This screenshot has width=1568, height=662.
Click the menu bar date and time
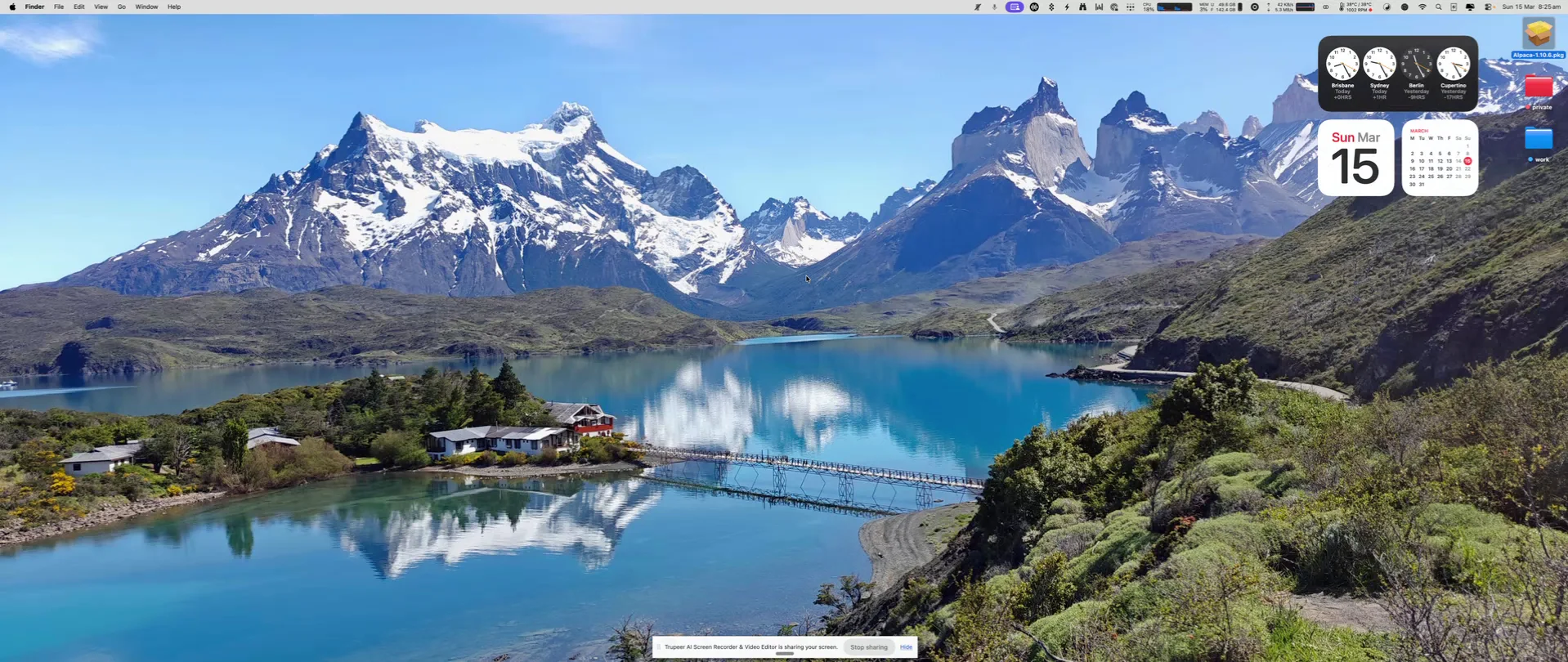click(1530, 7)
